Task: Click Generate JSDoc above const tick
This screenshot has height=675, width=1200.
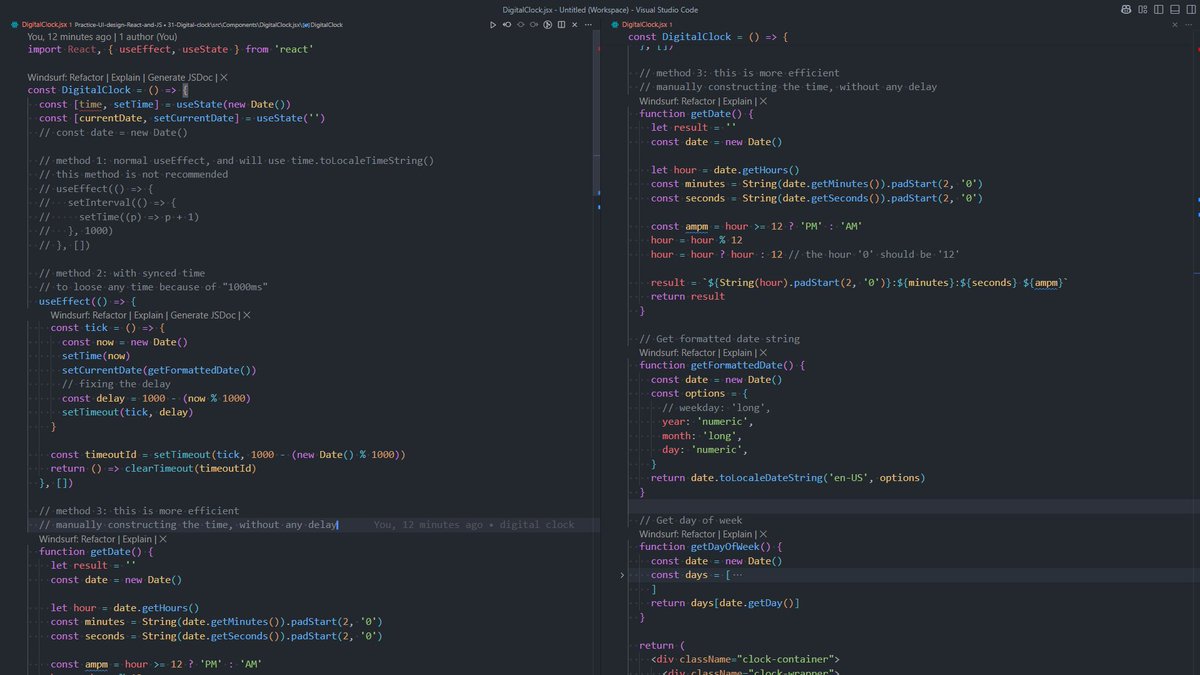Action: tap(203, 315)
